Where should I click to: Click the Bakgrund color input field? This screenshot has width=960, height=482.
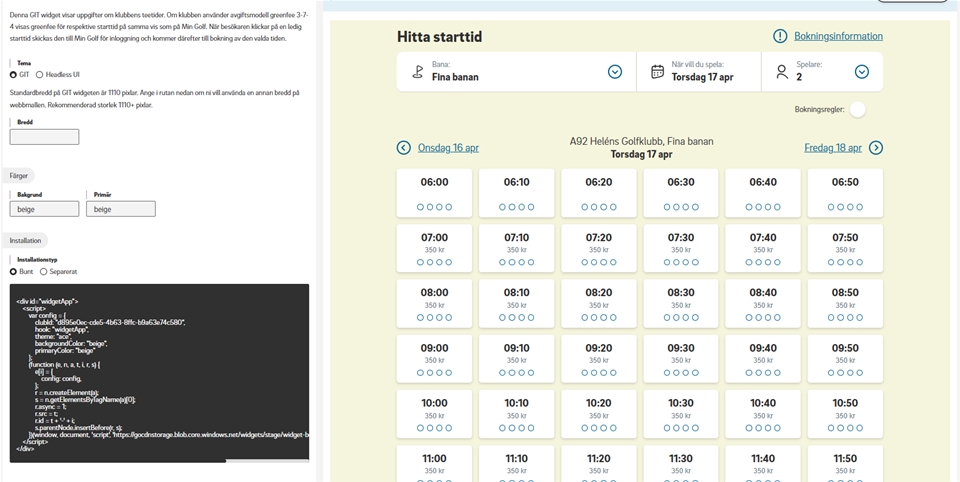point(44,209)
